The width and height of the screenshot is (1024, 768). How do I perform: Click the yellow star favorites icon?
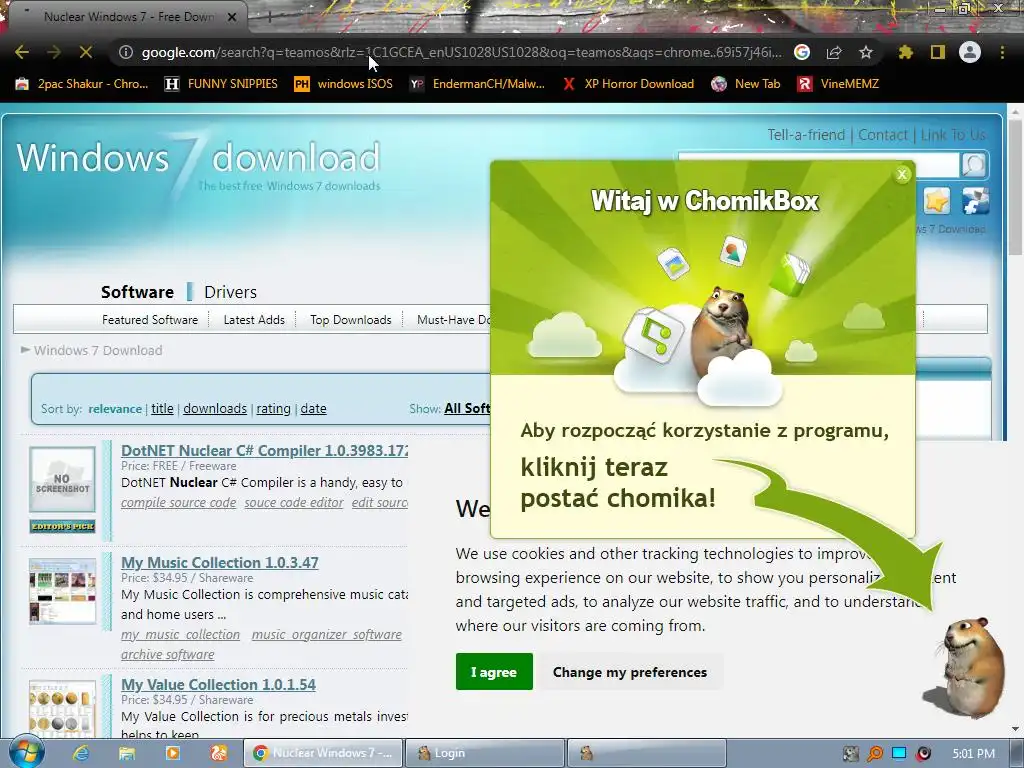pos(936,200)
